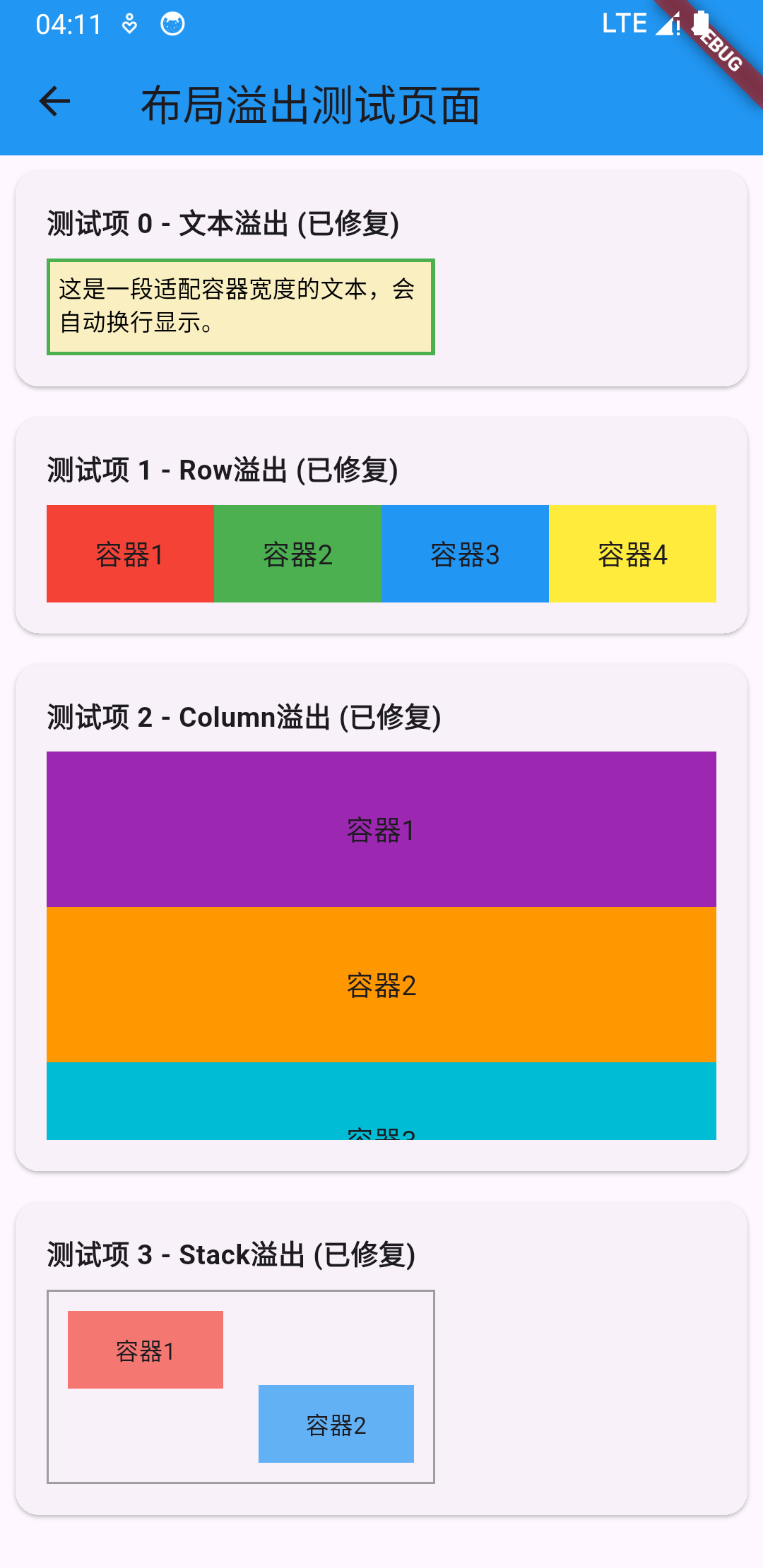The image size is (763, 1568).
Task: Click the blue 容器2 in the Stack
Action: (336, 1422)
